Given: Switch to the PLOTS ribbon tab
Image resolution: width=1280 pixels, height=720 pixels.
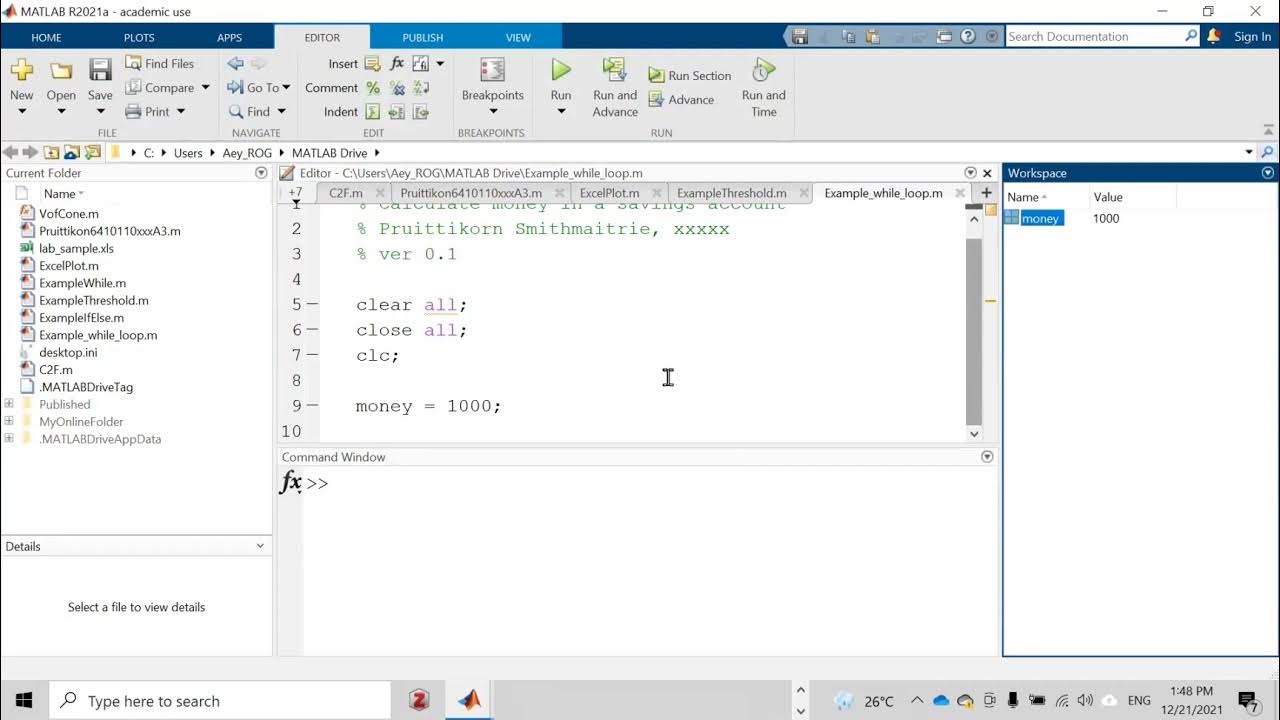Looking at the screenshot, I should coord(139,37).
